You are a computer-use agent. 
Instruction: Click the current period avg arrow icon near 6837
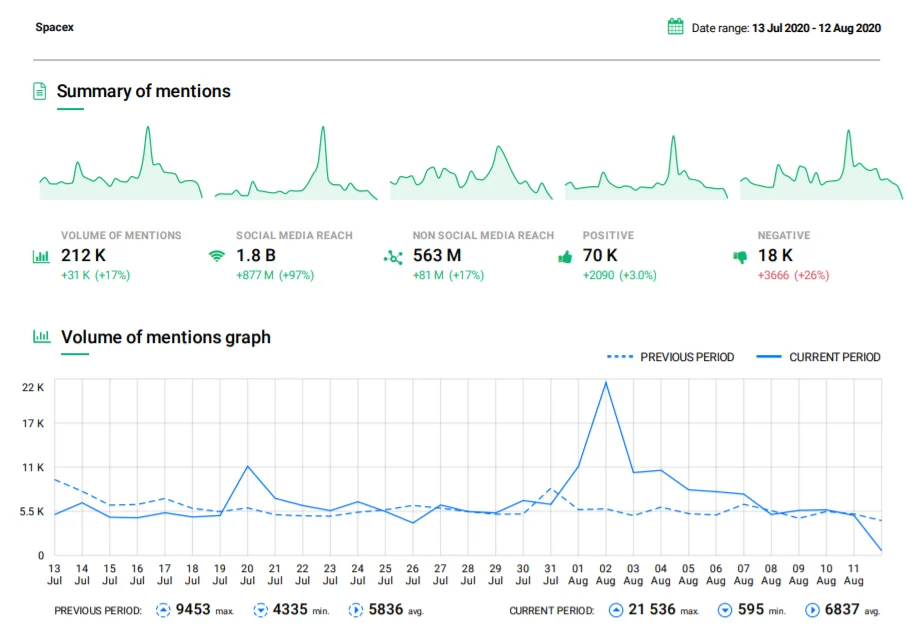[812, 610]
